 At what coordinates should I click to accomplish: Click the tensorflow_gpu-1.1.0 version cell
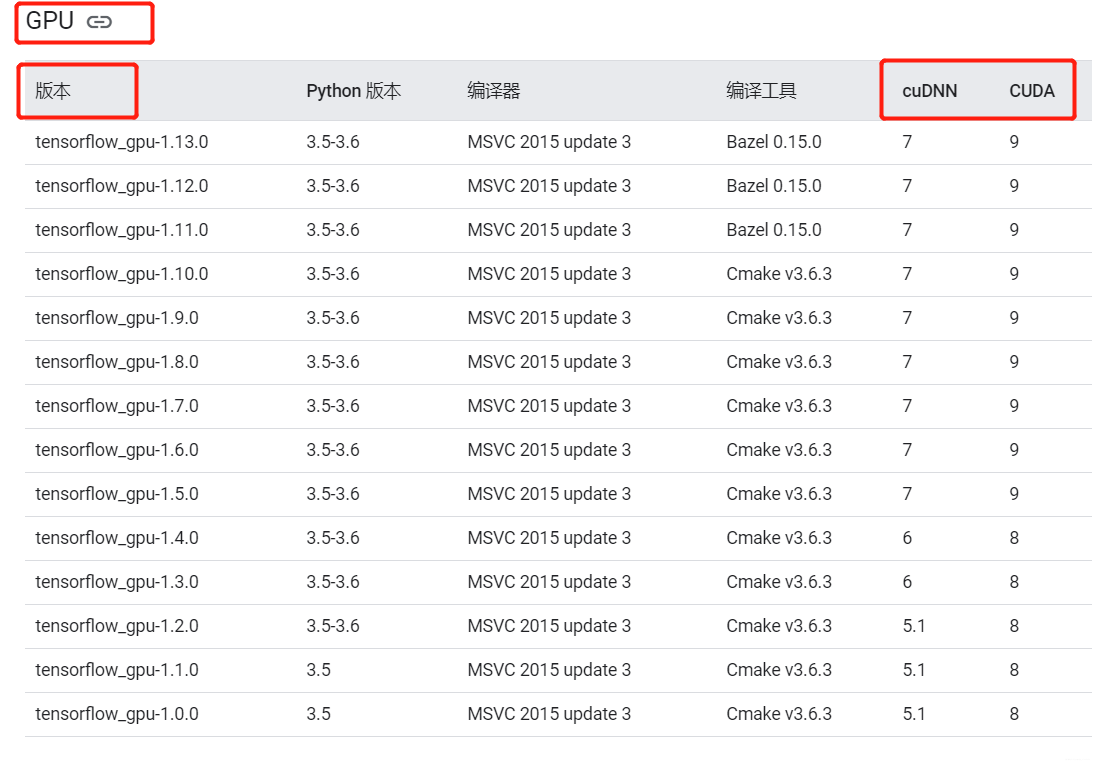[x=117, y=671]
